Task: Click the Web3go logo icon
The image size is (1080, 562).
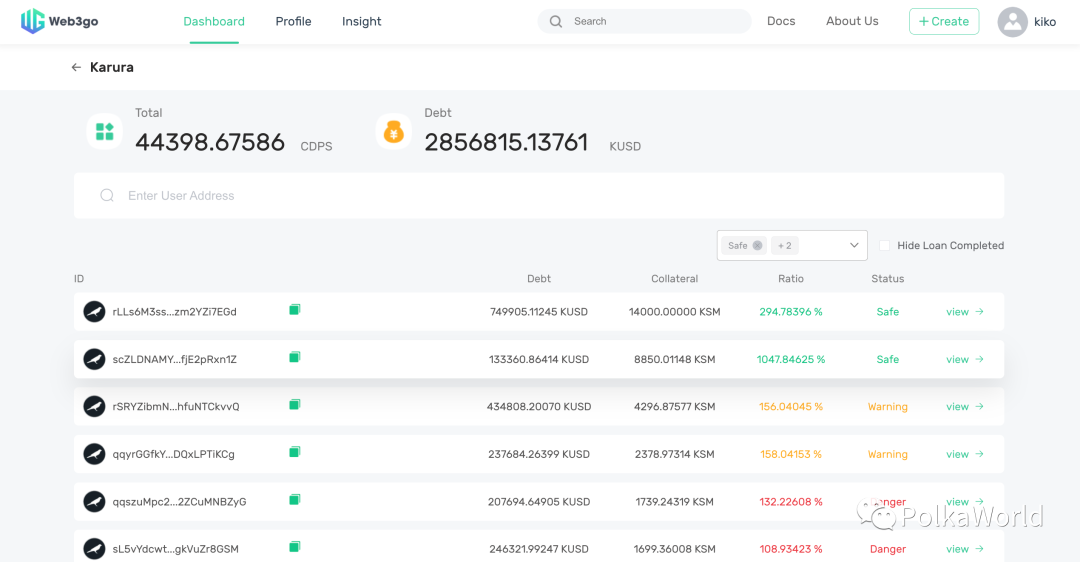Action: (32, 21)
